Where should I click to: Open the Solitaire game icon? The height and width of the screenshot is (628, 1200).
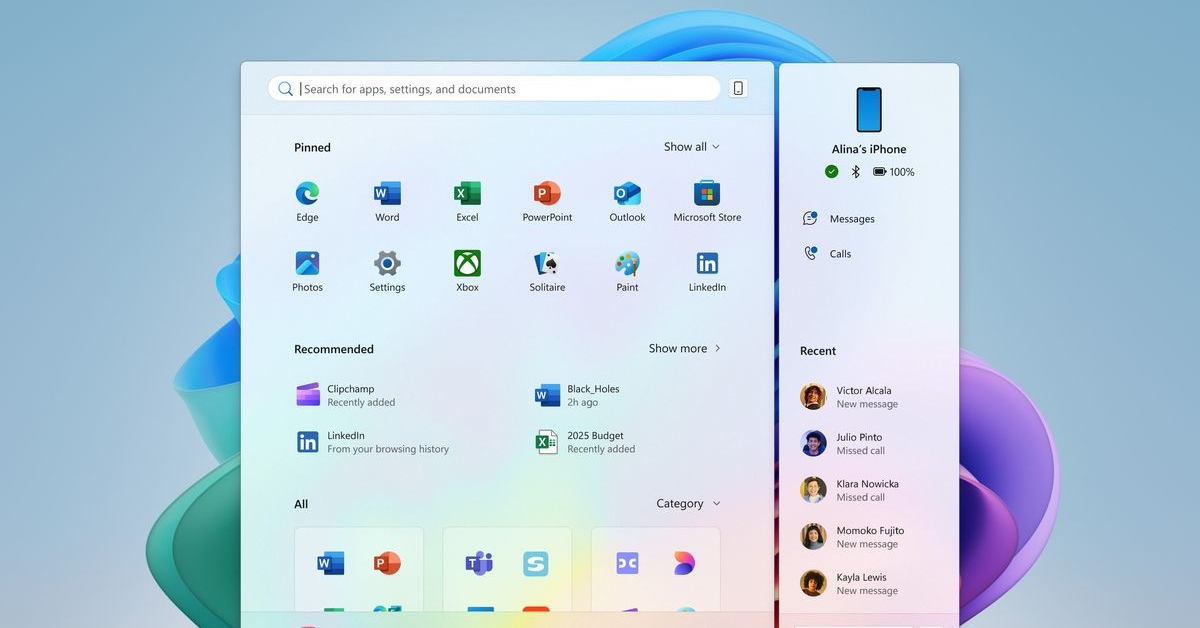[547, 264]
